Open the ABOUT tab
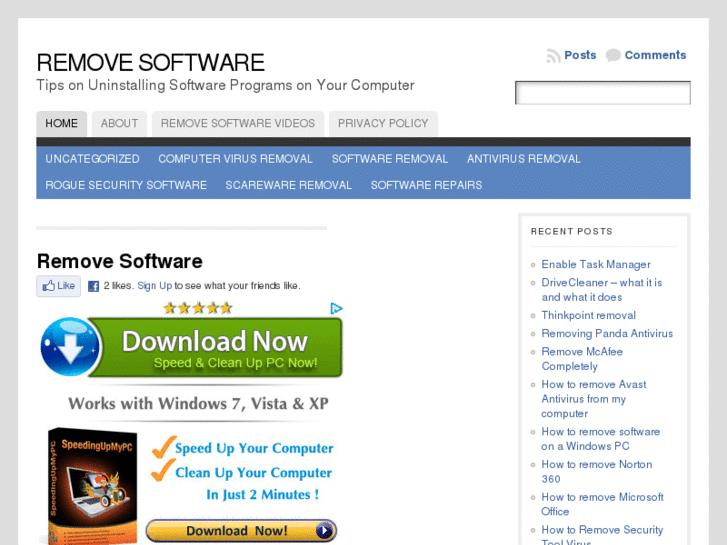 [x=120, y=123]
